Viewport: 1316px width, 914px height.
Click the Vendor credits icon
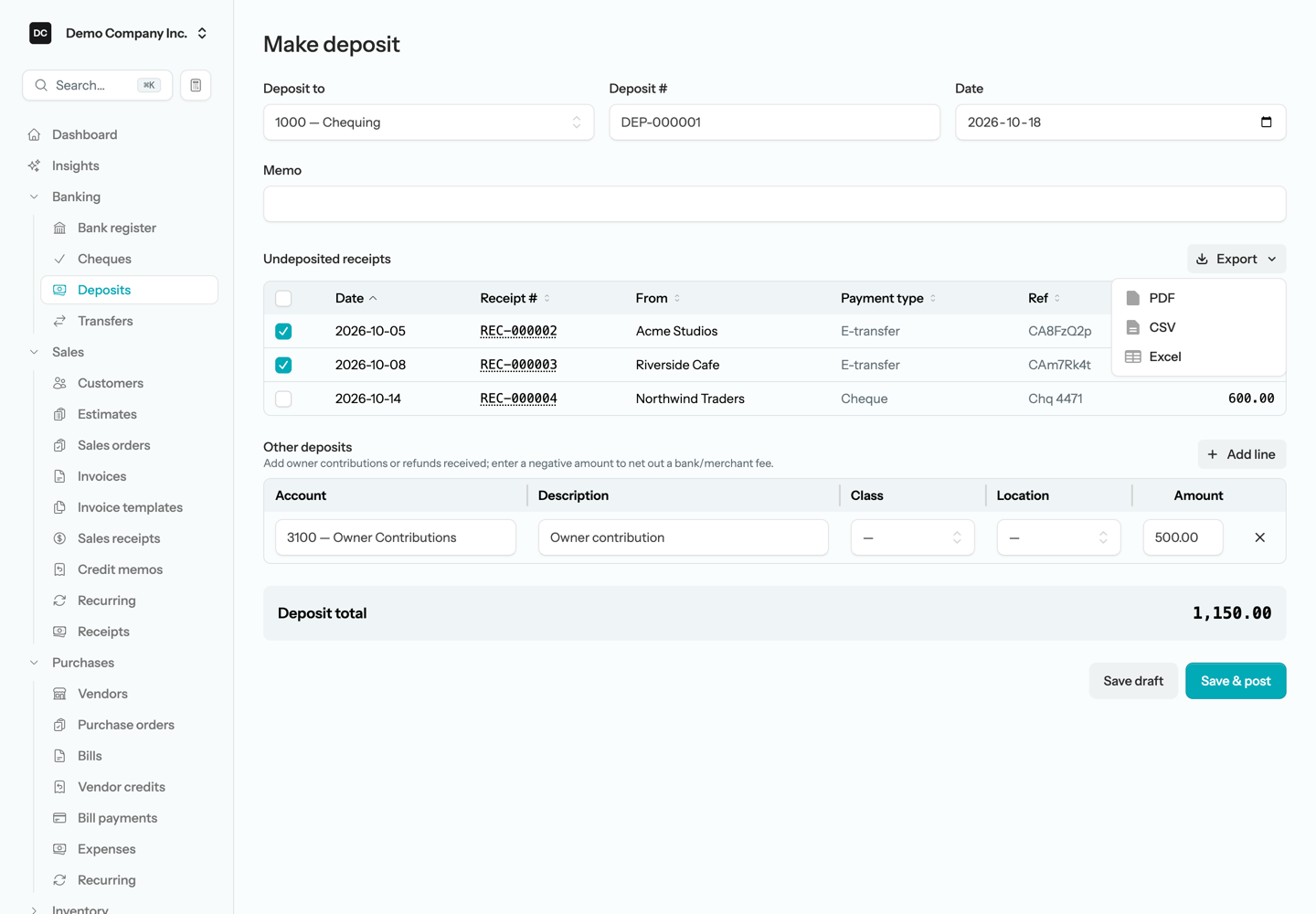pyautogui.click(x=59, y=787)
